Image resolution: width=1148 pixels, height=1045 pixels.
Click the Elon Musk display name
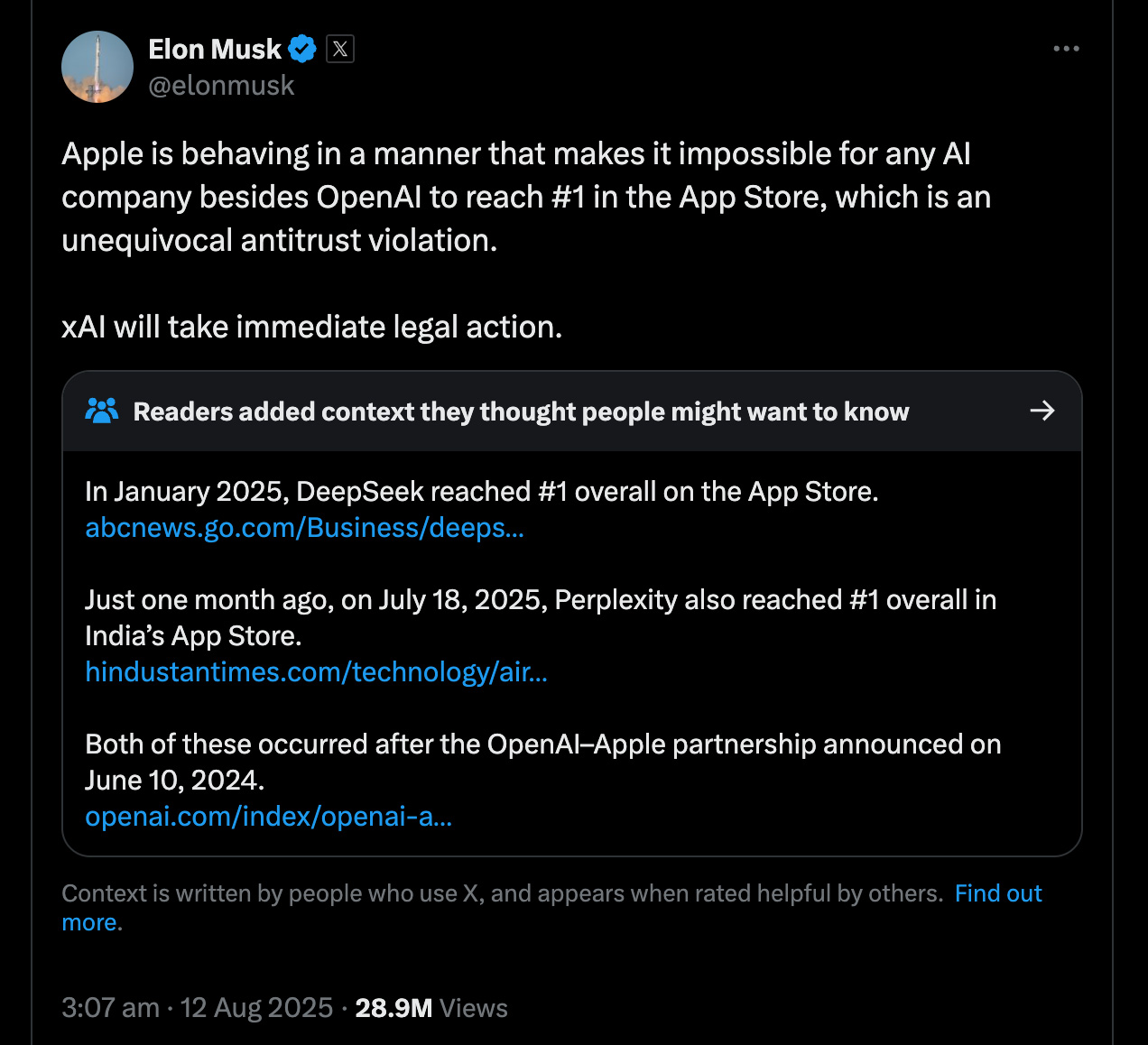tap(216, 49)
